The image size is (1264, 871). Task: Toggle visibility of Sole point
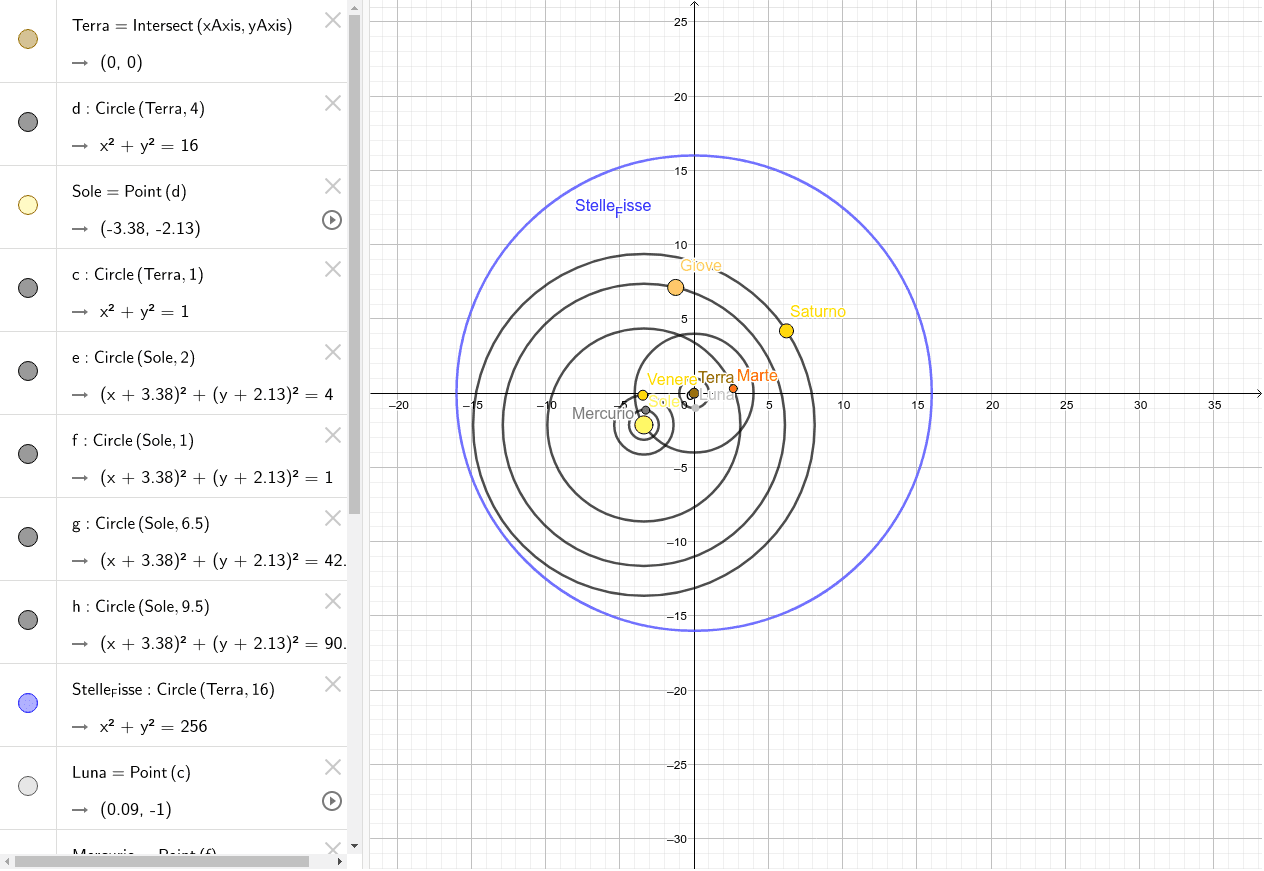pos(28,205)
